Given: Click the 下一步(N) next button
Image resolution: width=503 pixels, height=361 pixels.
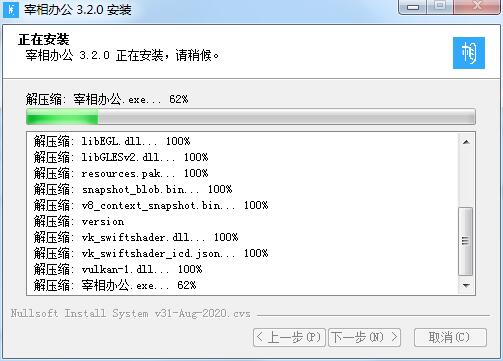Looking at the screenshot, I should pos(364,338).
